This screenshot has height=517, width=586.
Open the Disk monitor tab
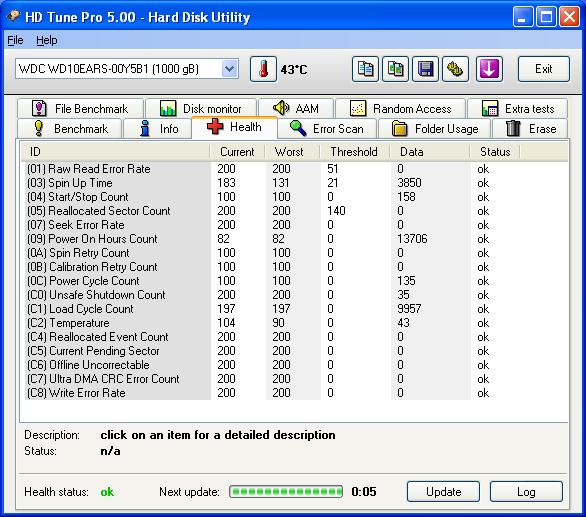201,108
